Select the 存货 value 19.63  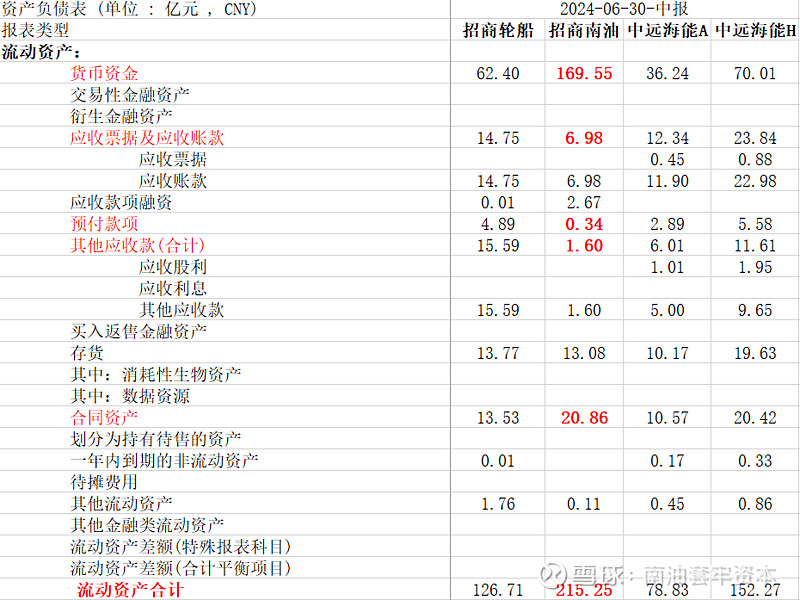click(755, 353)
